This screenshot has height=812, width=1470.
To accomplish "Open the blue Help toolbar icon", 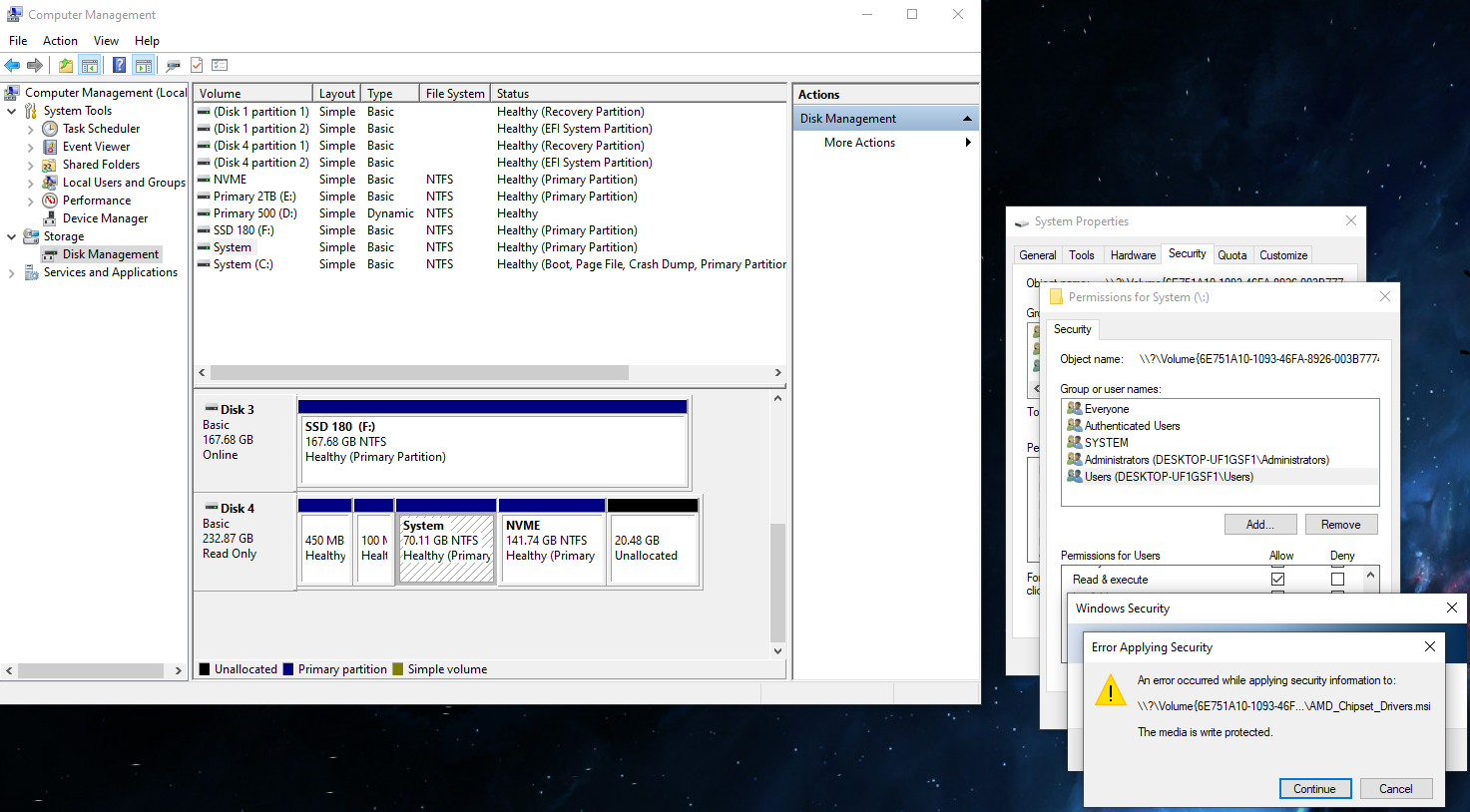I will coord(119,66).
